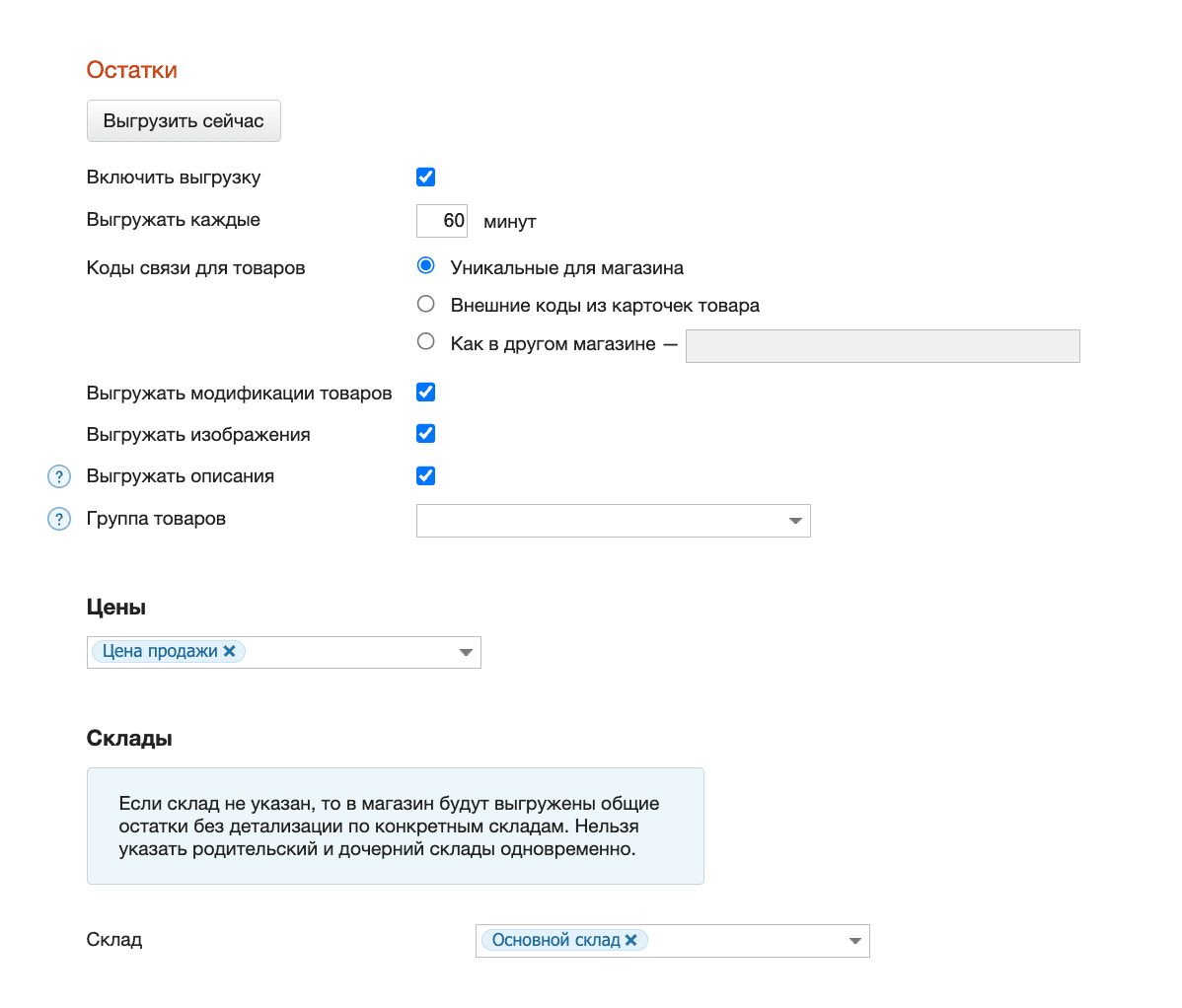Remove the Цена продажи tag
Screen dimensions: 1182x1008
coord(230,651)
